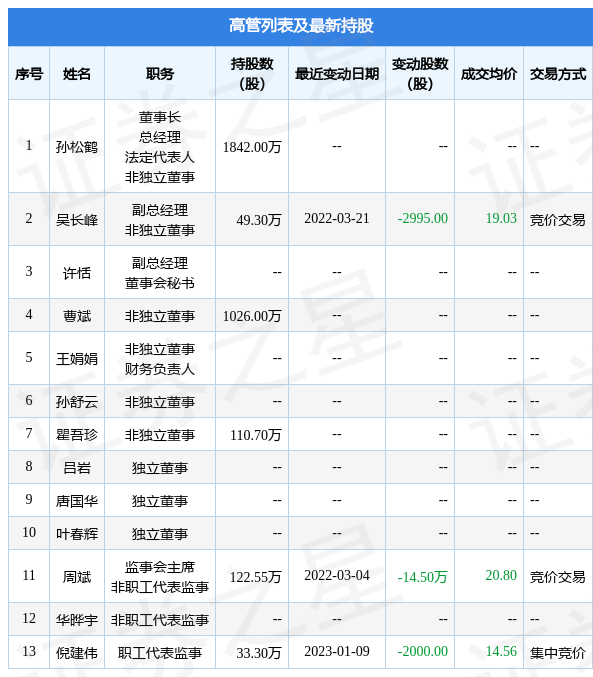Click the 成交均价 column header
This screenshot has width=593, height=677.
(x=489, y=74)
